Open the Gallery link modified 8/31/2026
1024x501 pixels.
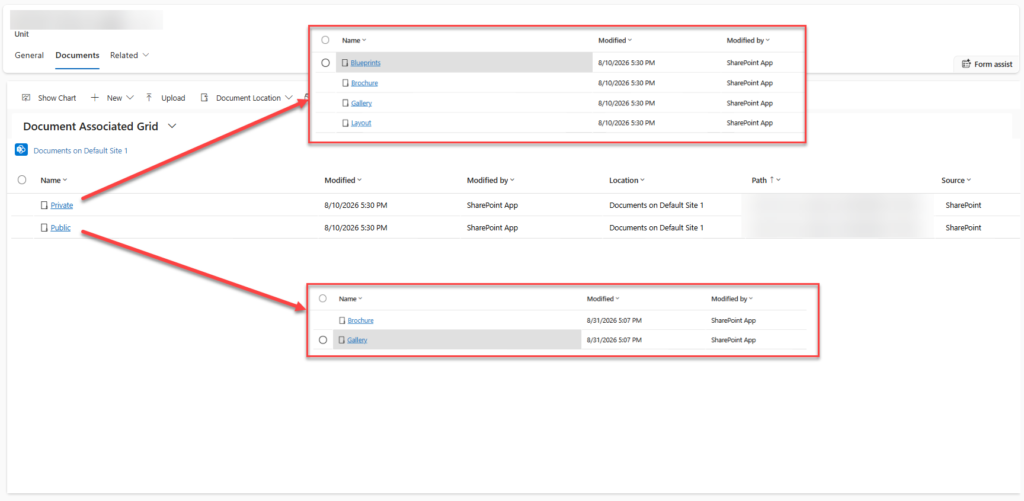(357, 340)
